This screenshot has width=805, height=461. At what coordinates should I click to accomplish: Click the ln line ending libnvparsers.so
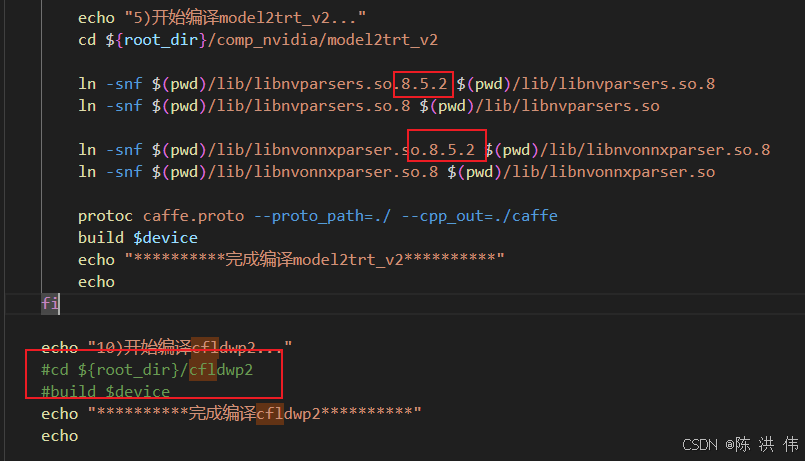coord(369,106)
